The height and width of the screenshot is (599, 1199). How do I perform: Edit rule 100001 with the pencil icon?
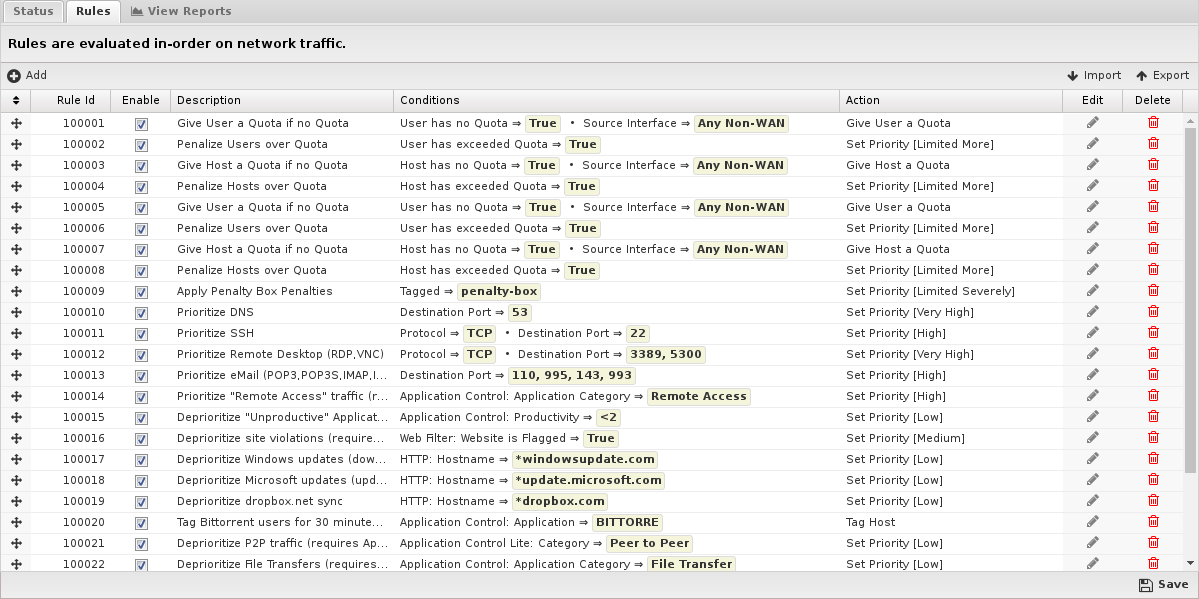click(1093, 123)
